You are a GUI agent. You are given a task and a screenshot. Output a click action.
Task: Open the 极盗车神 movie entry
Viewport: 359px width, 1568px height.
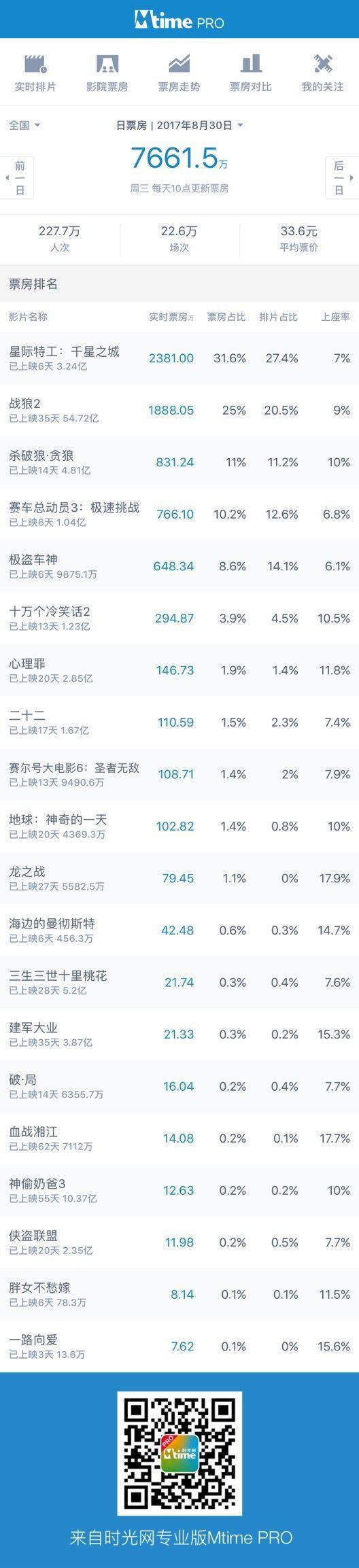(x=179, y=566)
